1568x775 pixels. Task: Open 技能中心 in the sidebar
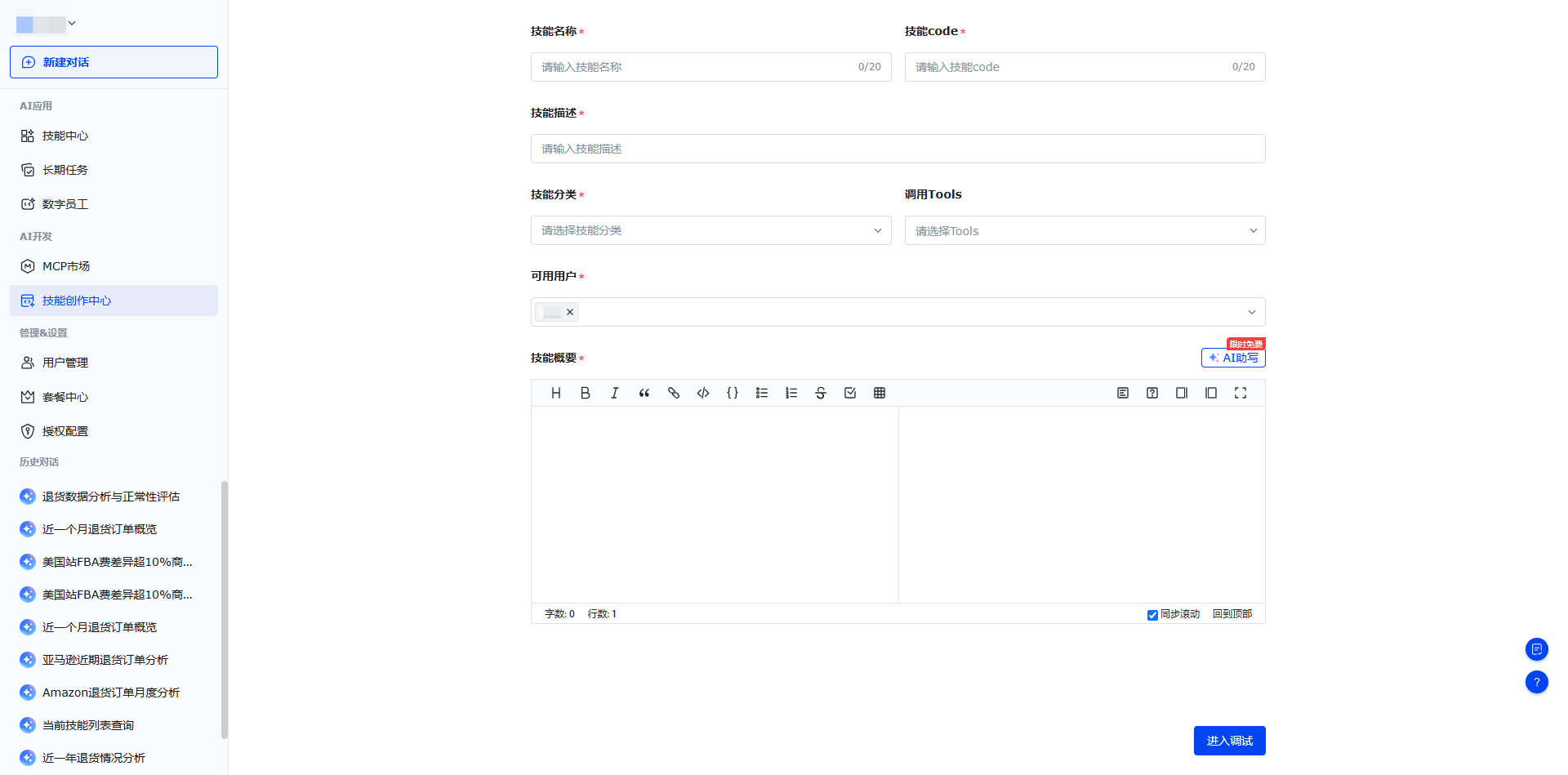click(x=114, y=136)
